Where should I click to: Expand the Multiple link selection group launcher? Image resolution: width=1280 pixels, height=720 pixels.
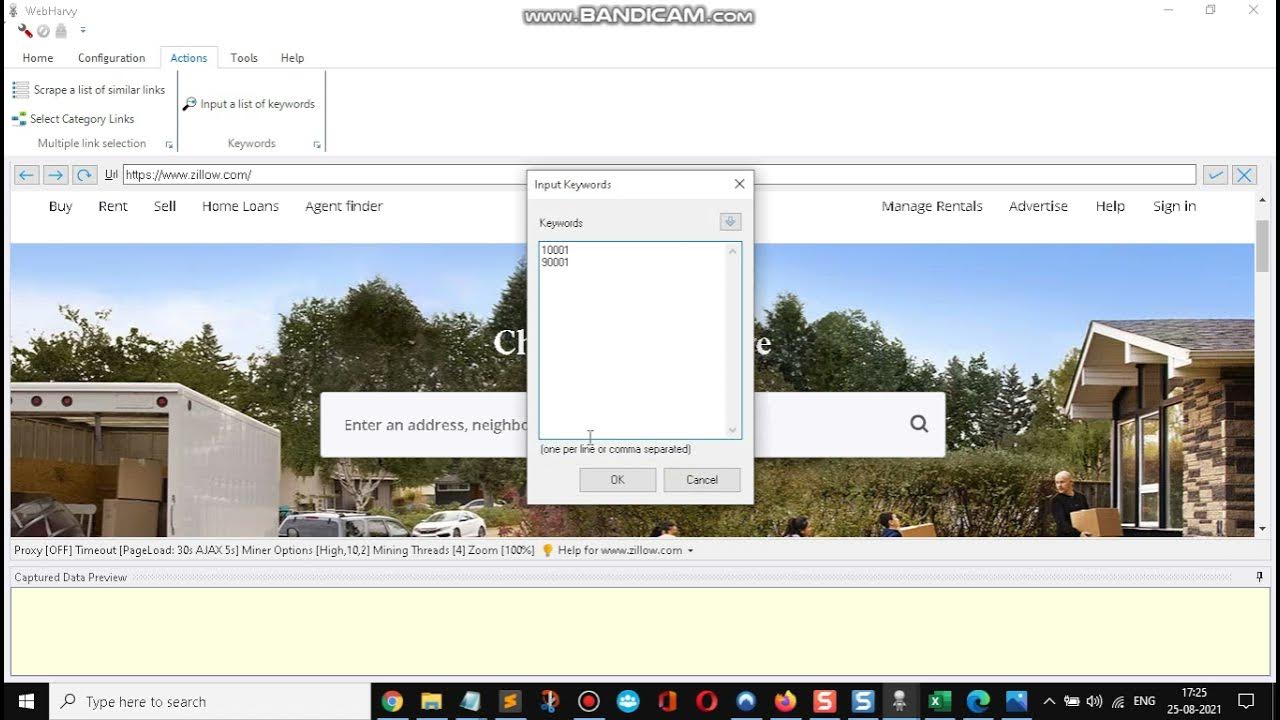169,145
